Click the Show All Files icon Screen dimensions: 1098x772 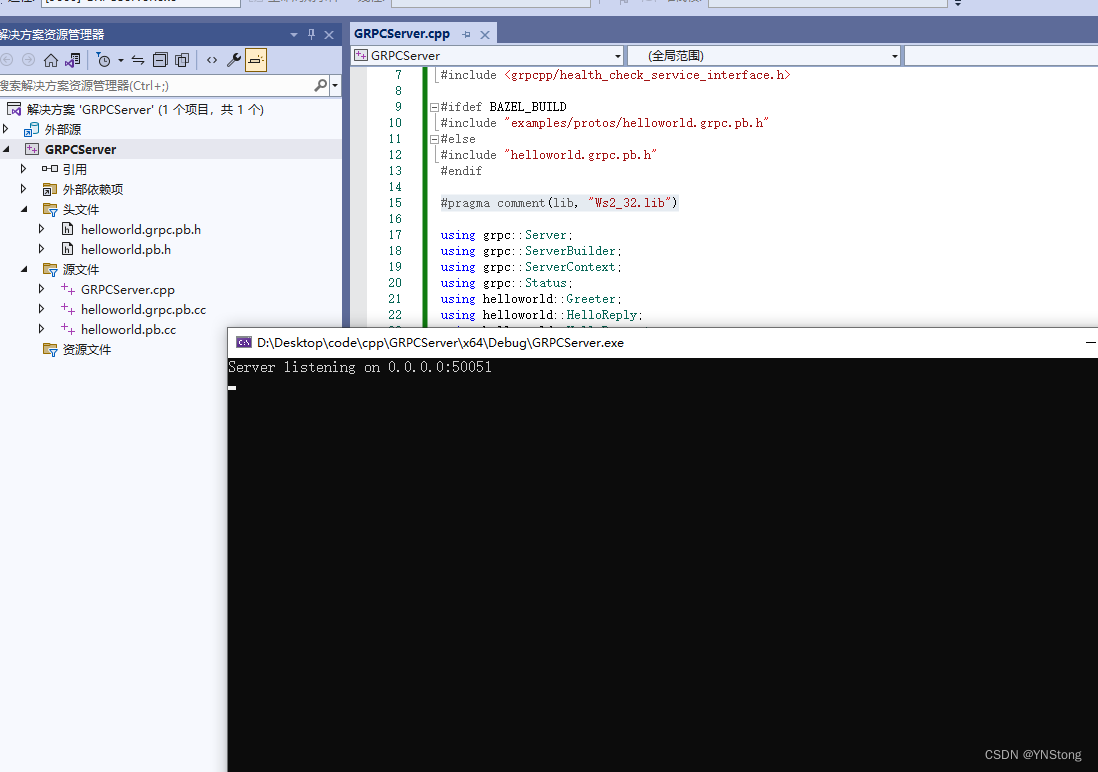tap(182, 61)
